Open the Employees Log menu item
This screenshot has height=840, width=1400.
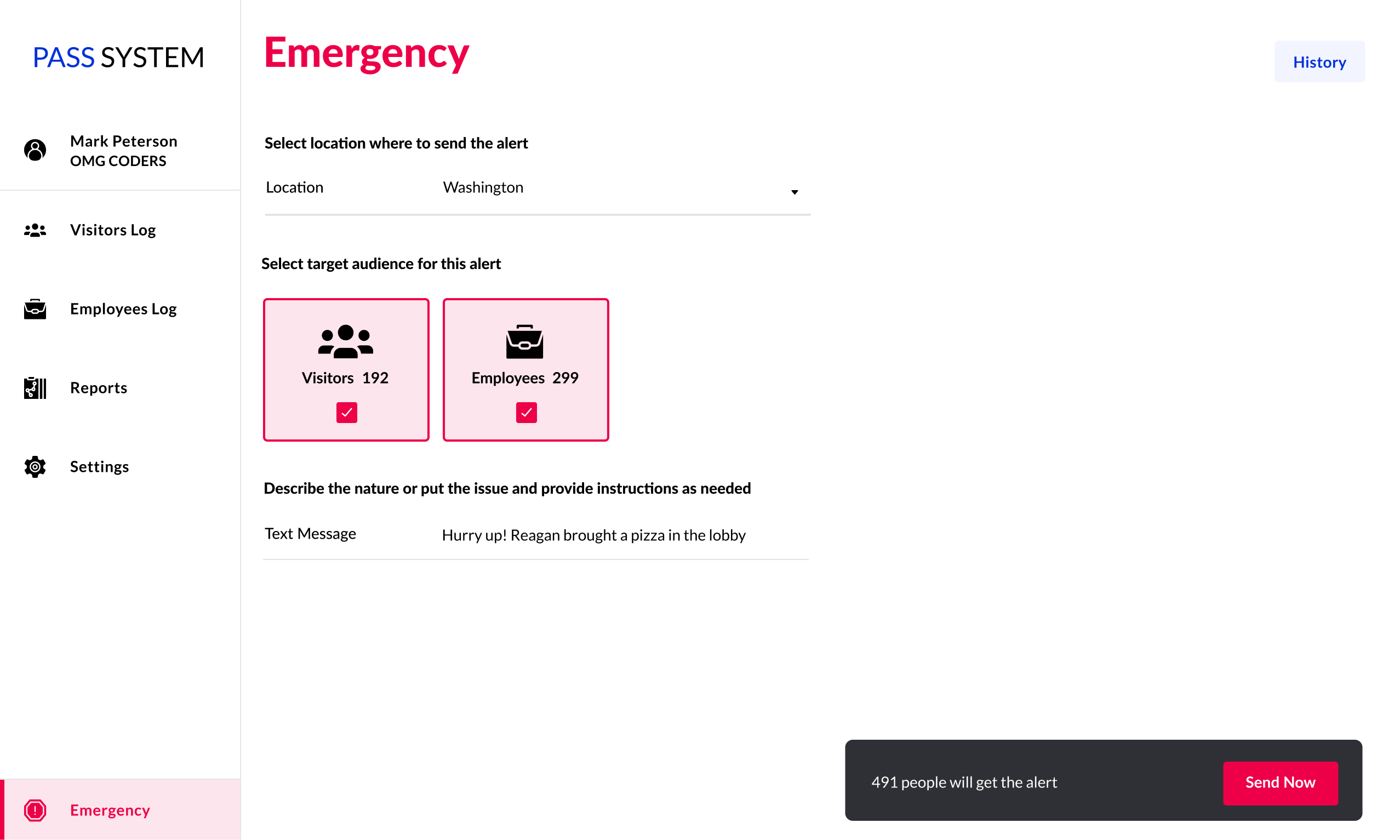point(123,309)
